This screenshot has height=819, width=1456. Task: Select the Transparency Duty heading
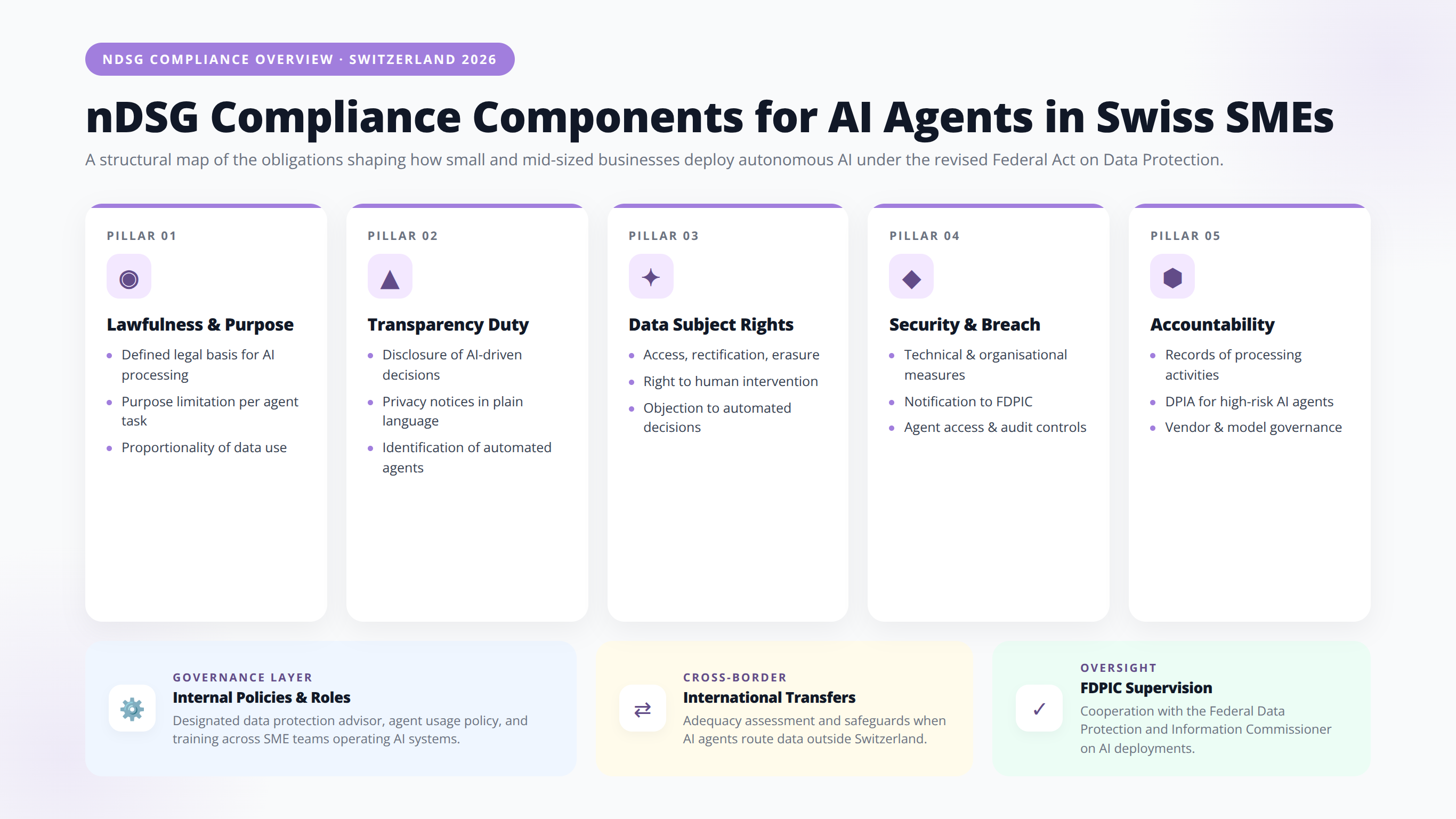[x=448, y=325]
